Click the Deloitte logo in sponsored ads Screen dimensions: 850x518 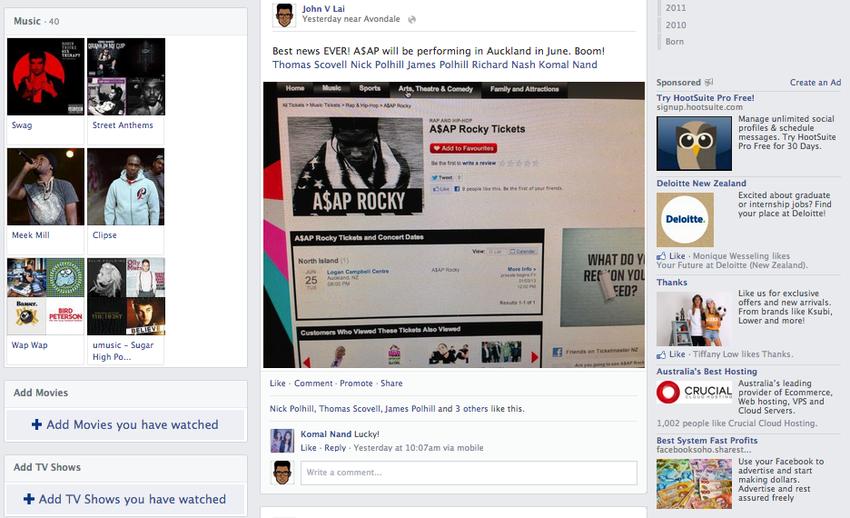685,220
